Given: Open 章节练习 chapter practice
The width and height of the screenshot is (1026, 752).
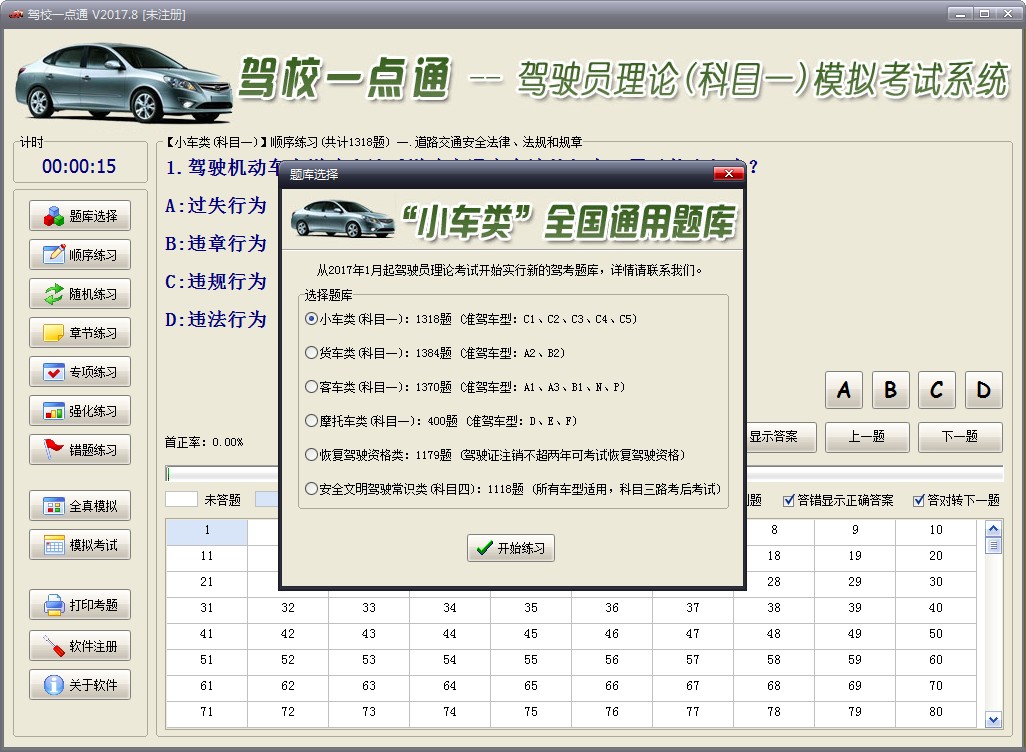Looking at the screenshot, I should 80,332.
